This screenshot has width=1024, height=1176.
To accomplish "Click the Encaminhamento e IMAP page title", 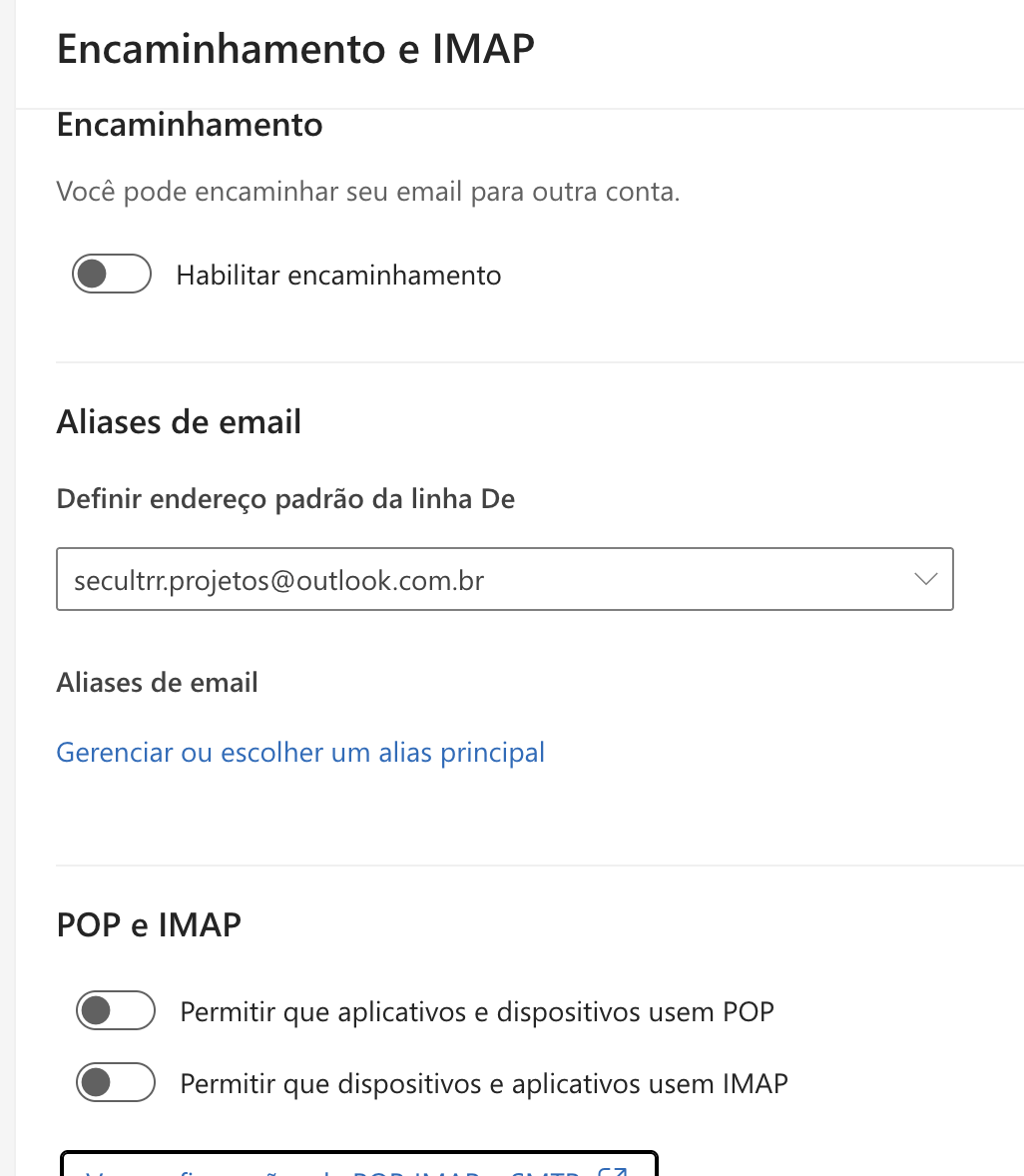I will [x=295, y=49].
